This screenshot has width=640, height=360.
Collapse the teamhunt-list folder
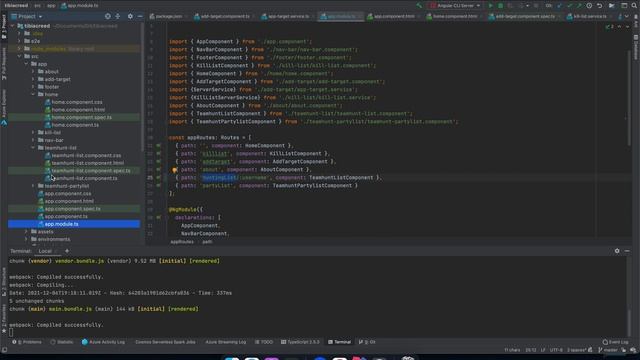(33, 148)
